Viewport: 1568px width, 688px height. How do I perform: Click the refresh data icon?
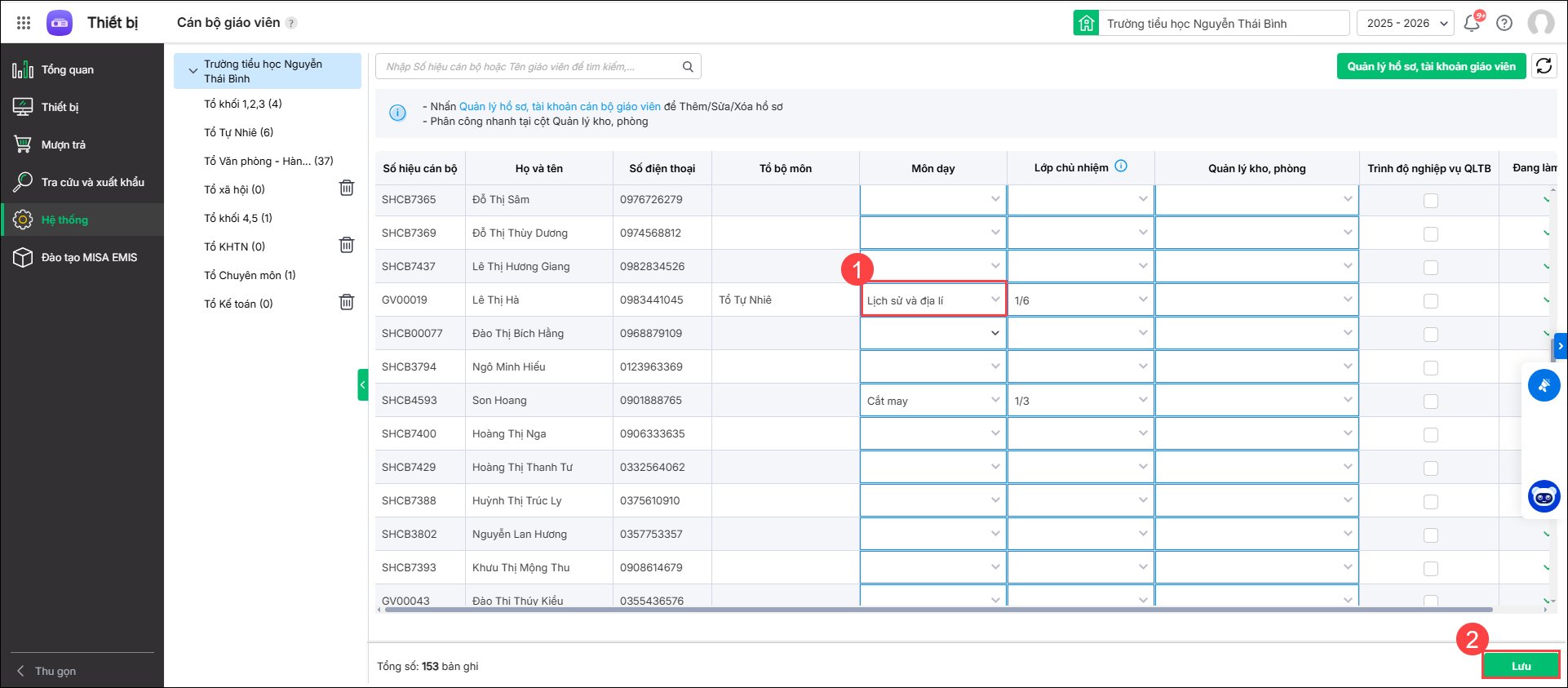coord(1544,66)
